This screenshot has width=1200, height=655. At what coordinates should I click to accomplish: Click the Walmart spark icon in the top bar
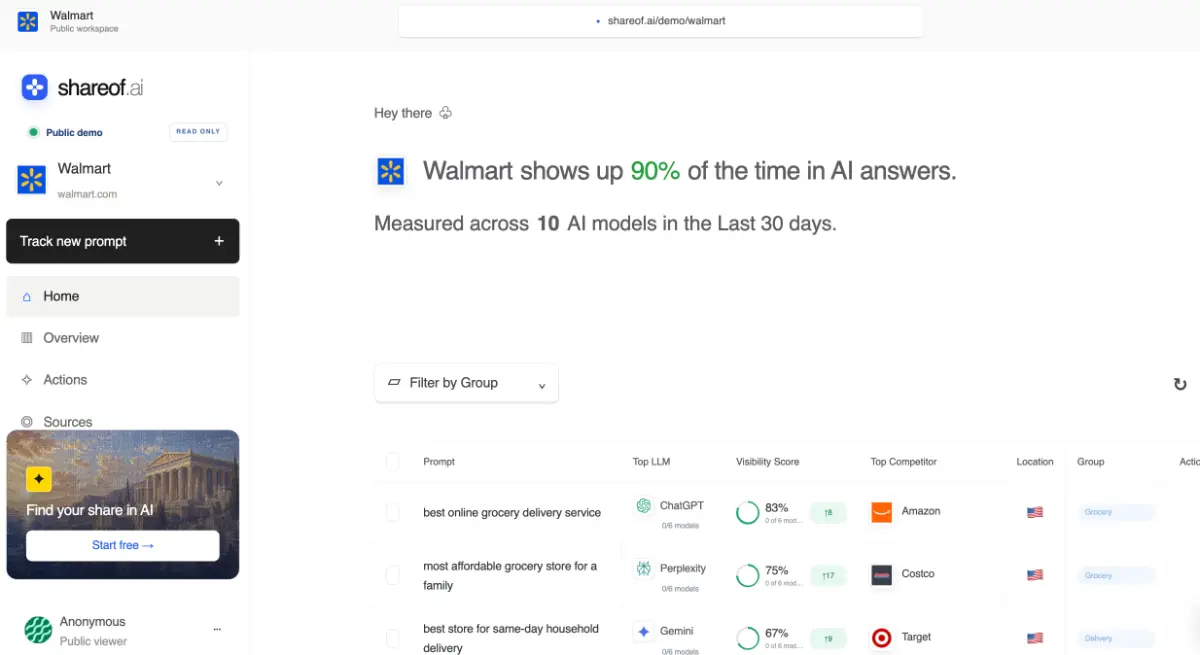coord(28,22)
